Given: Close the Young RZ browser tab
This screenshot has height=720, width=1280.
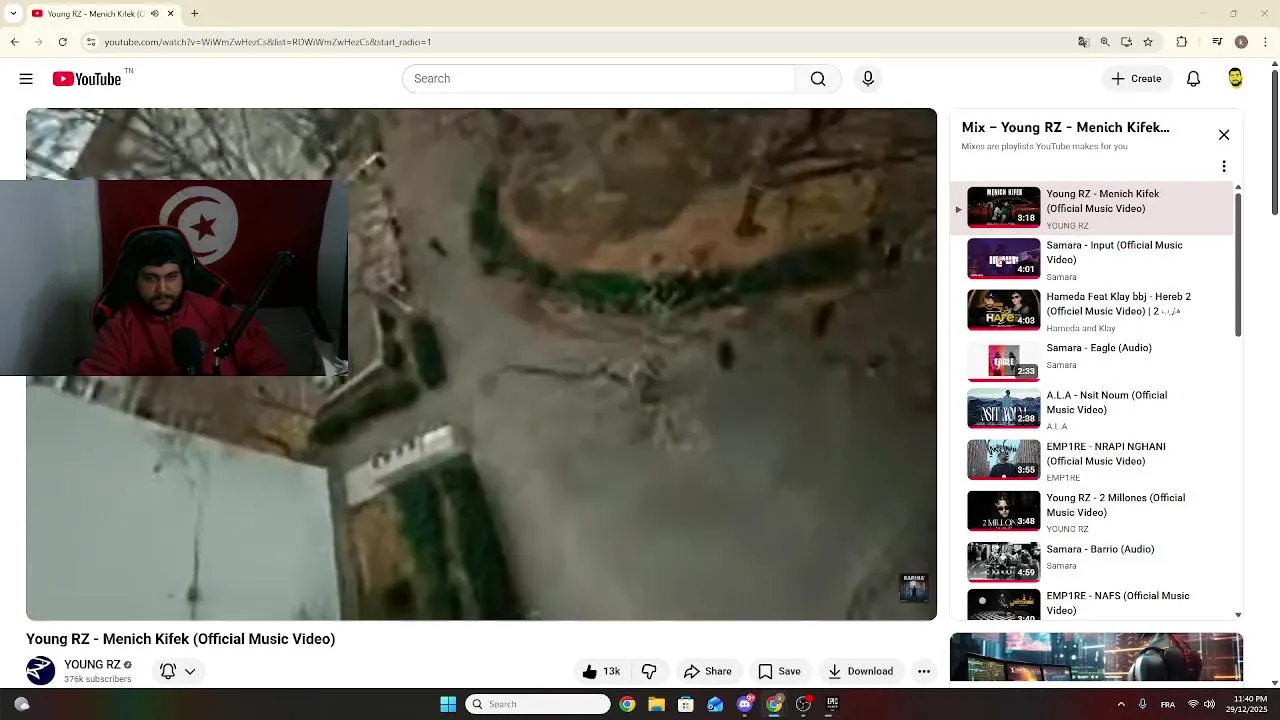Looking at the screenshot, I should 170,14.
